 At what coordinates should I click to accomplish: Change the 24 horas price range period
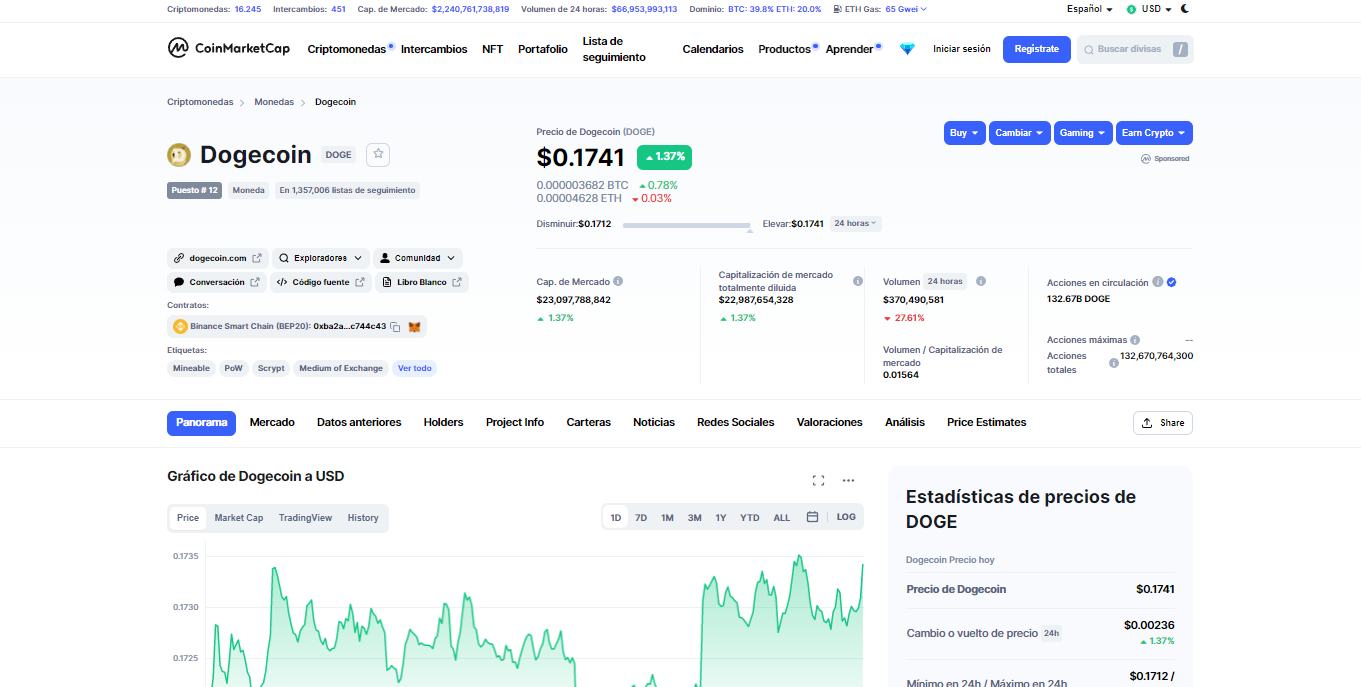pyautogui.click(x=856, y=224)
